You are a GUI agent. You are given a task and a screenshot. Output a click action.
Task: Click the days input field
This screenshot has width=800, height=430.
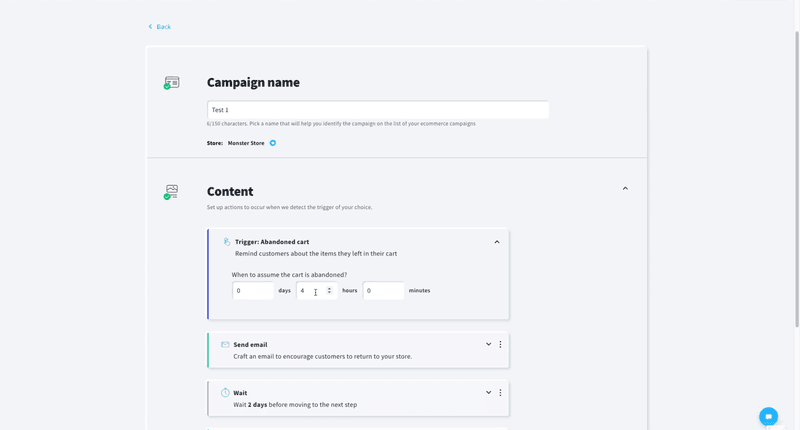(x=252, y=291)
